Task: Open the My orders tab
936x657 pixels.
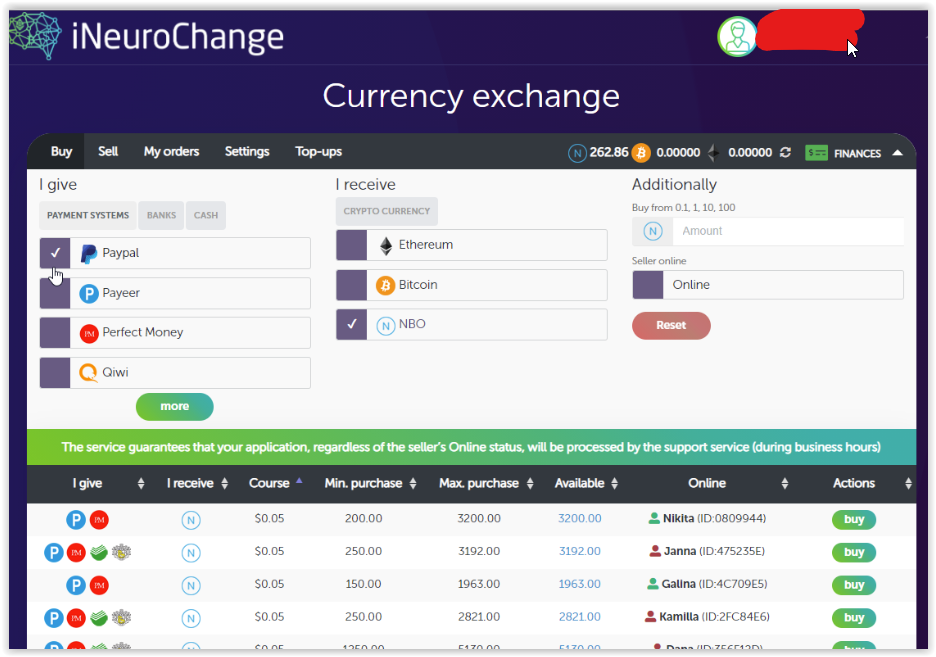Action: [x=171, y=152]
